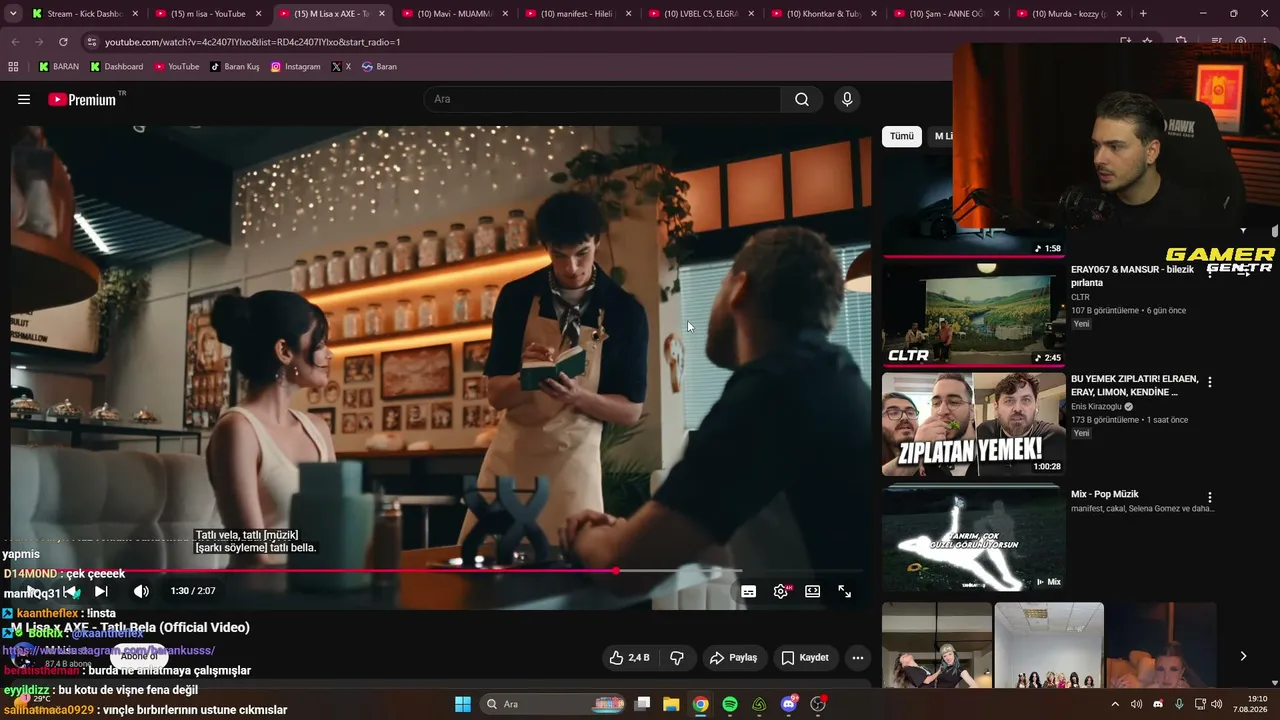Screen dimensions: 1280x720
Task: Enter full screen video mode
Action: (x=845, y=591)
